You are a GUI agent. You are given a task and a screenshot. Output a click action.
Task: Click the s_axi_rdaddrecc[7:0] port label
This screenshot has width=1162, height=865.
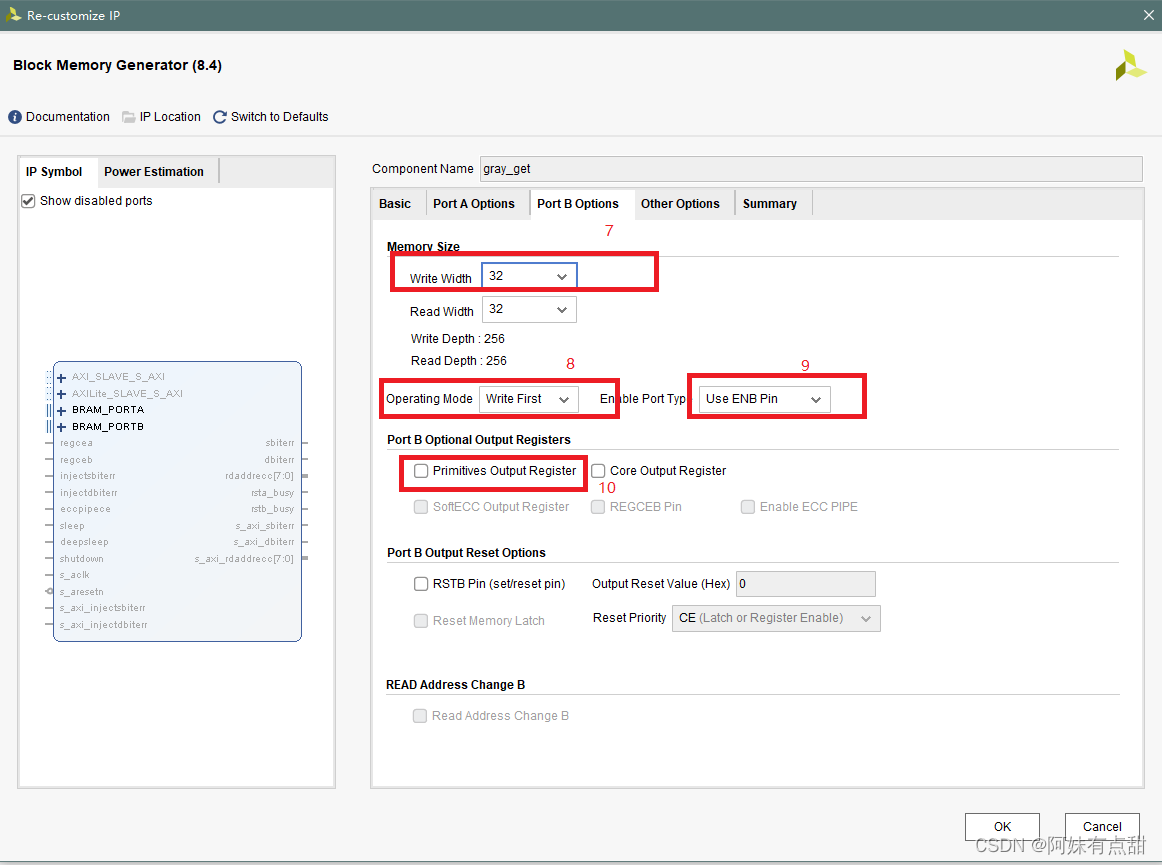pos(244,559)
